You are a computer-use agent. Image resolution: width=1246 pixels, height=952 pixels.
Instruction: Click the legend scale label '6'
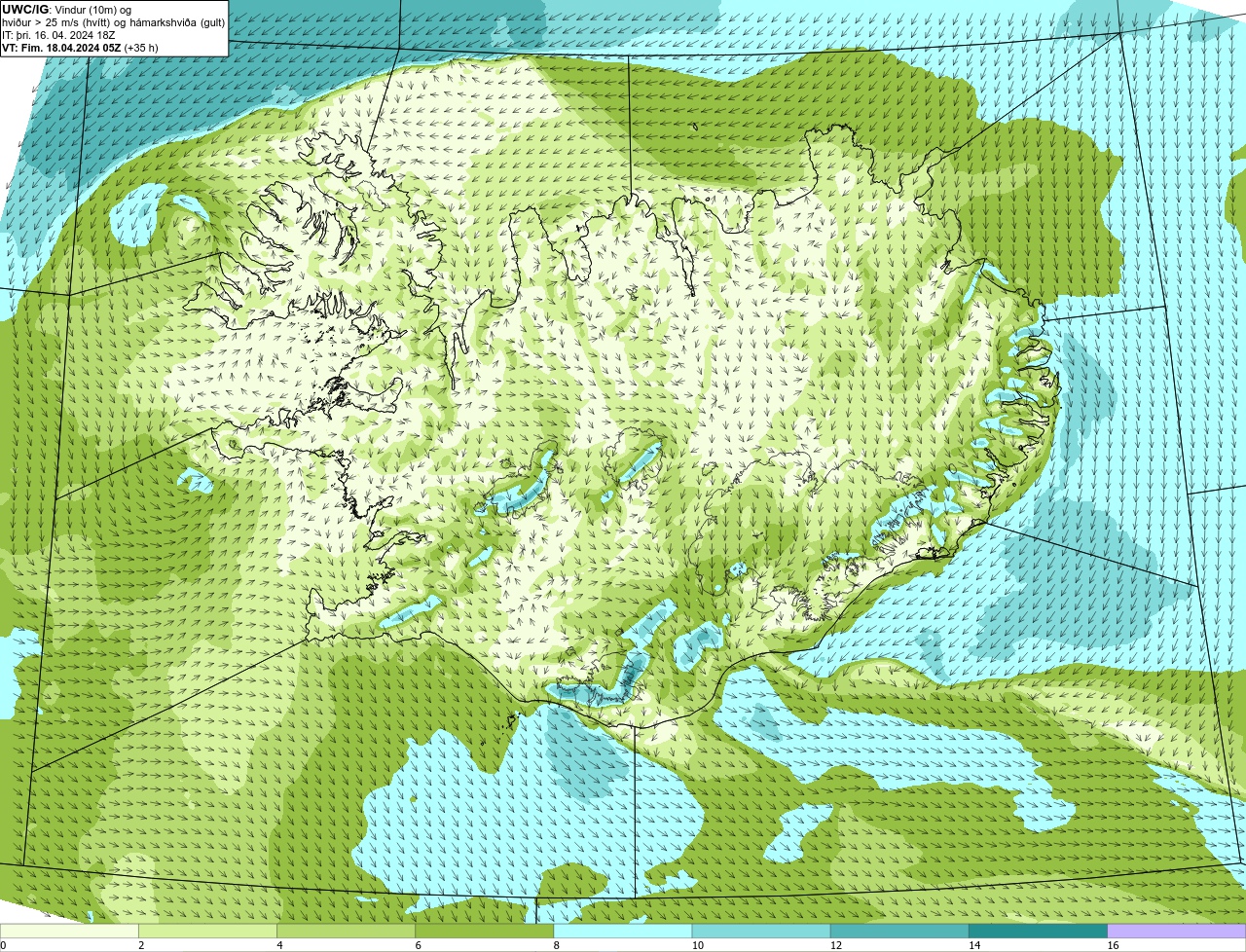(419, 945)
